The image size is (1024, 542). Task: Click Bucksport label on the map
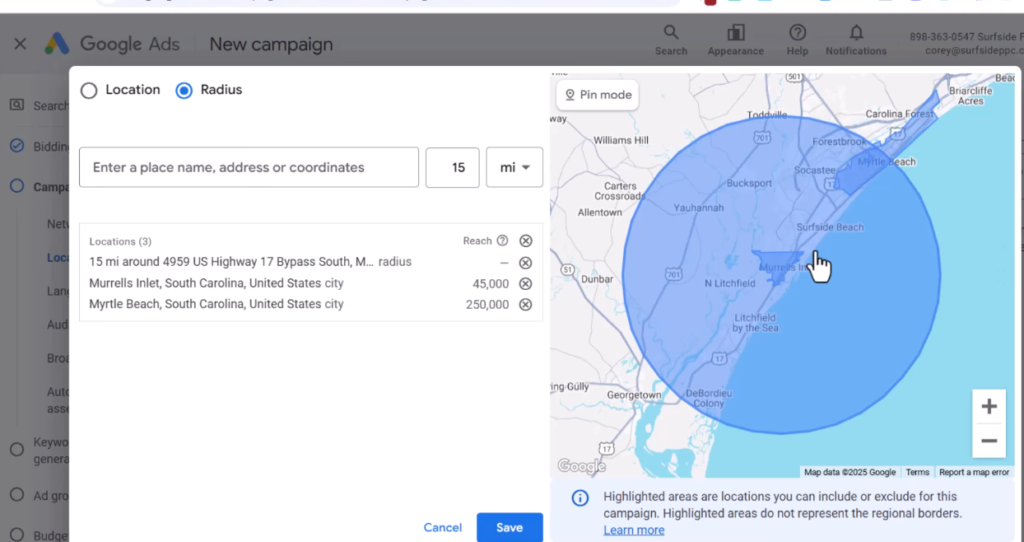pos(749,183)
